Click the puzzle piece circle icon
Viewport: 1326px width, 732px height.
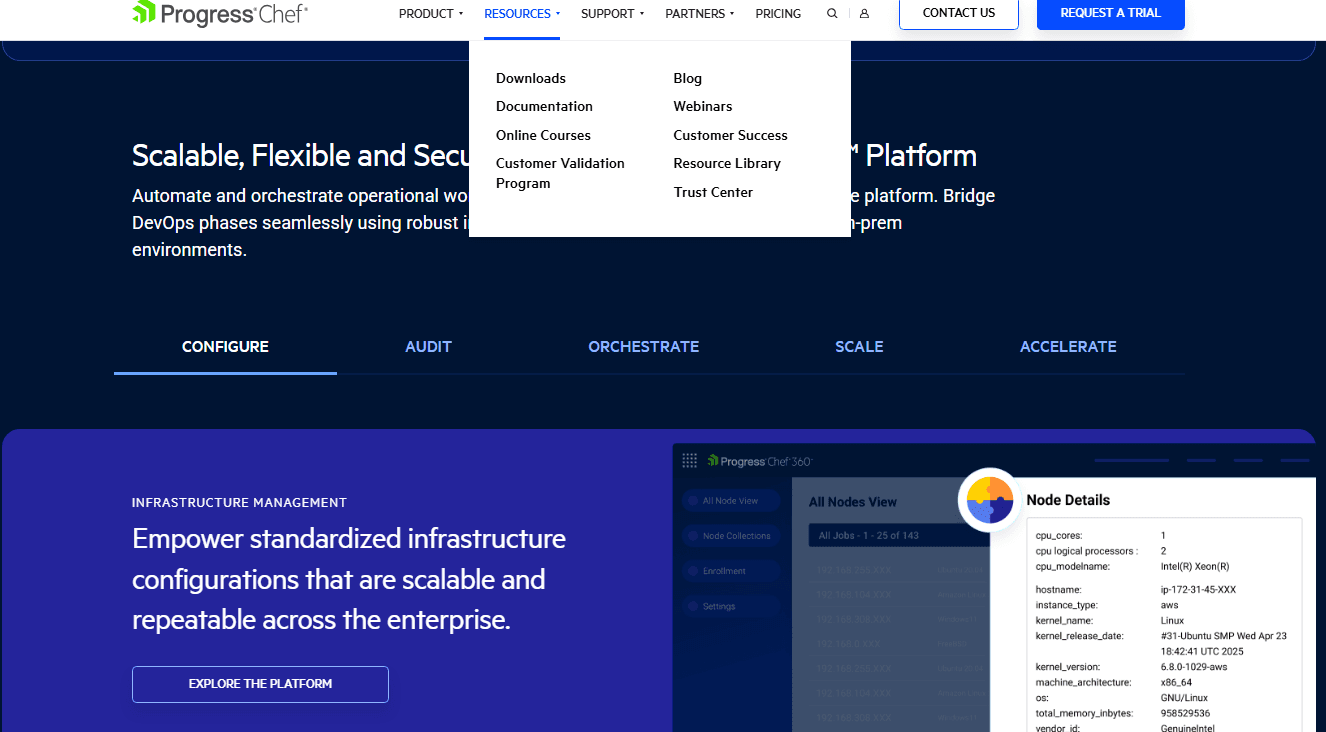click(x=989, y=499)
